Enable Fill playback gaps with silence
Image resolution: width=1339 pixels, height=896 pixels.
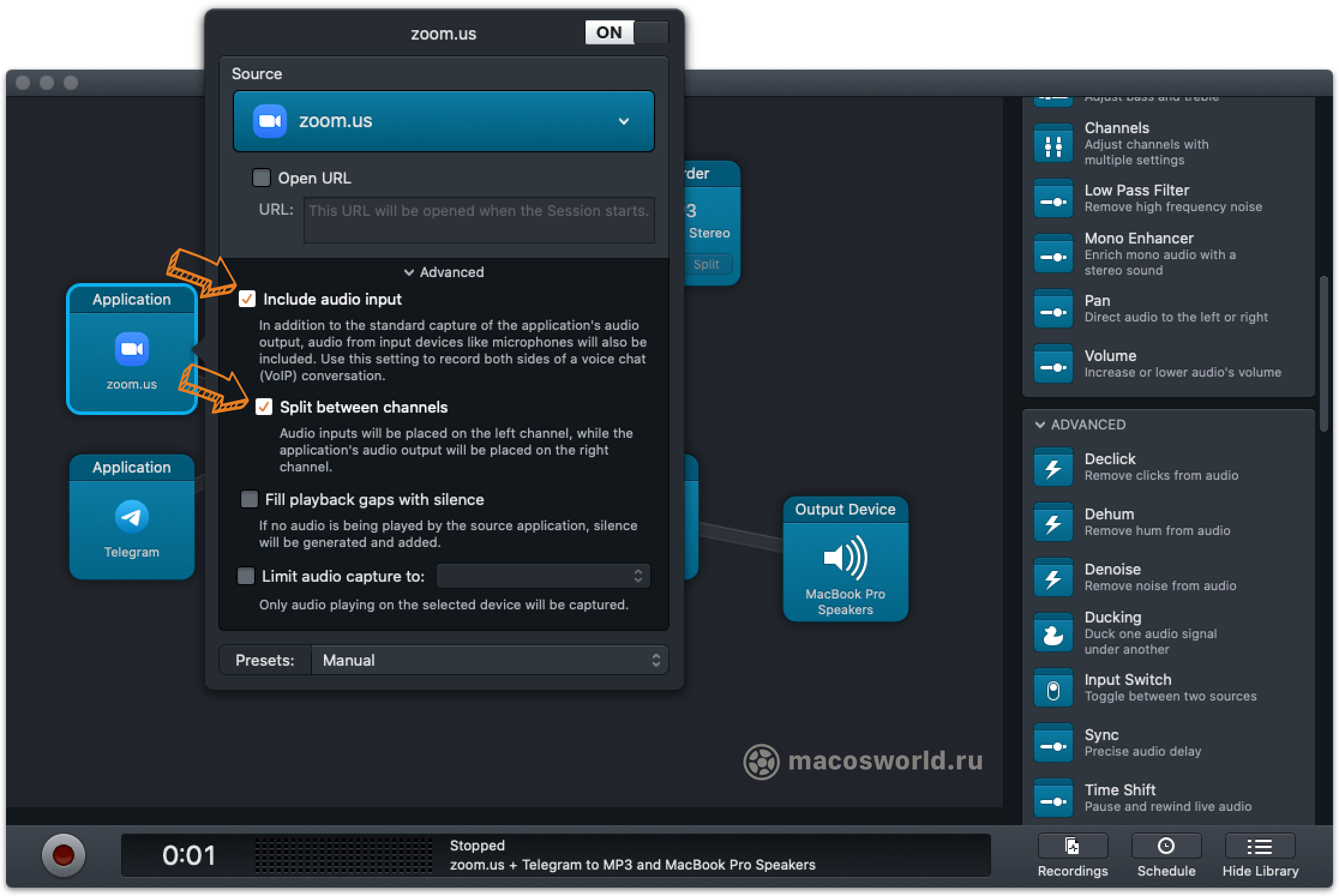tap(249, 499)
